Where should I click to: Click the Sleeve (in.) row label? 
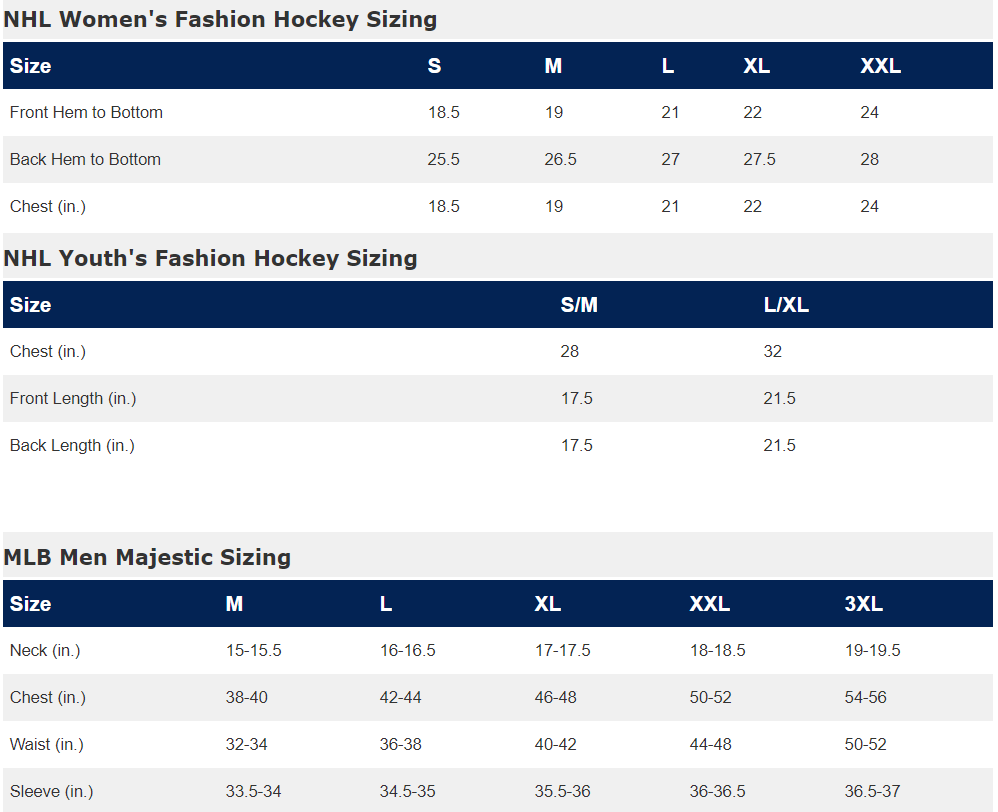pos(51,791)
